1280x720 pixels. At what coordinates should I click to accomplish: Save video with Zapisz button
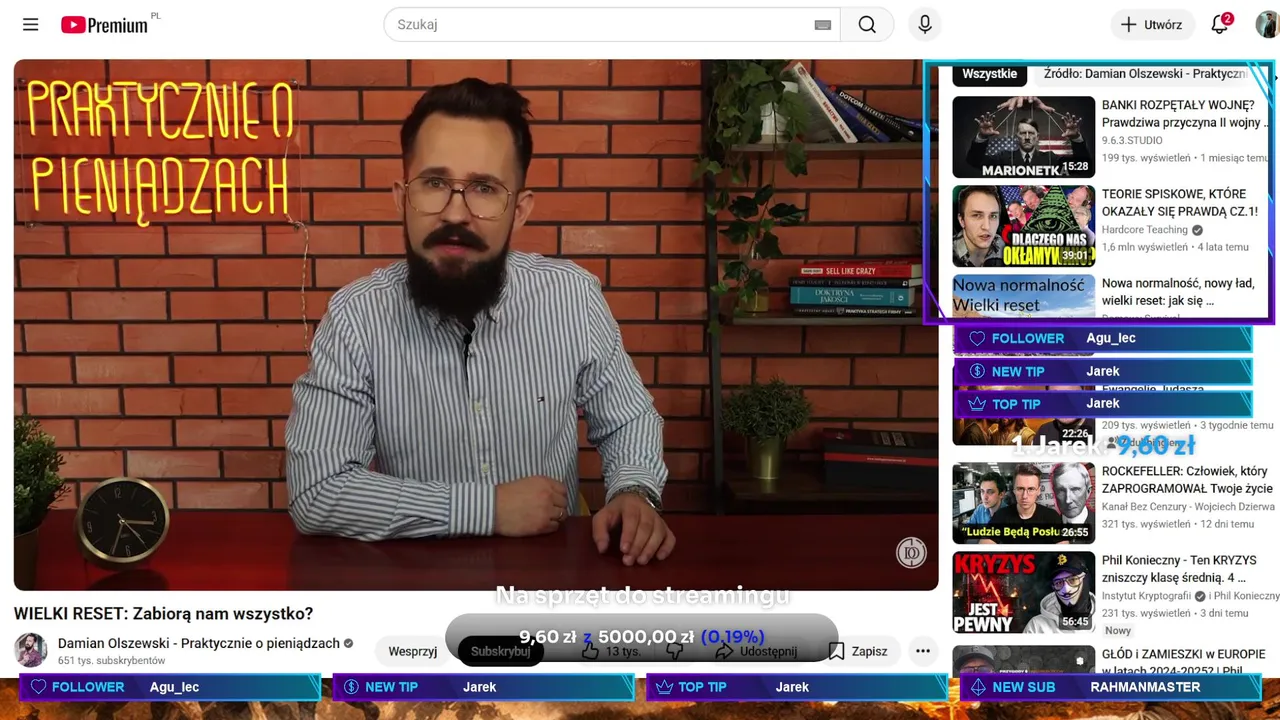(x=858, y=651)
